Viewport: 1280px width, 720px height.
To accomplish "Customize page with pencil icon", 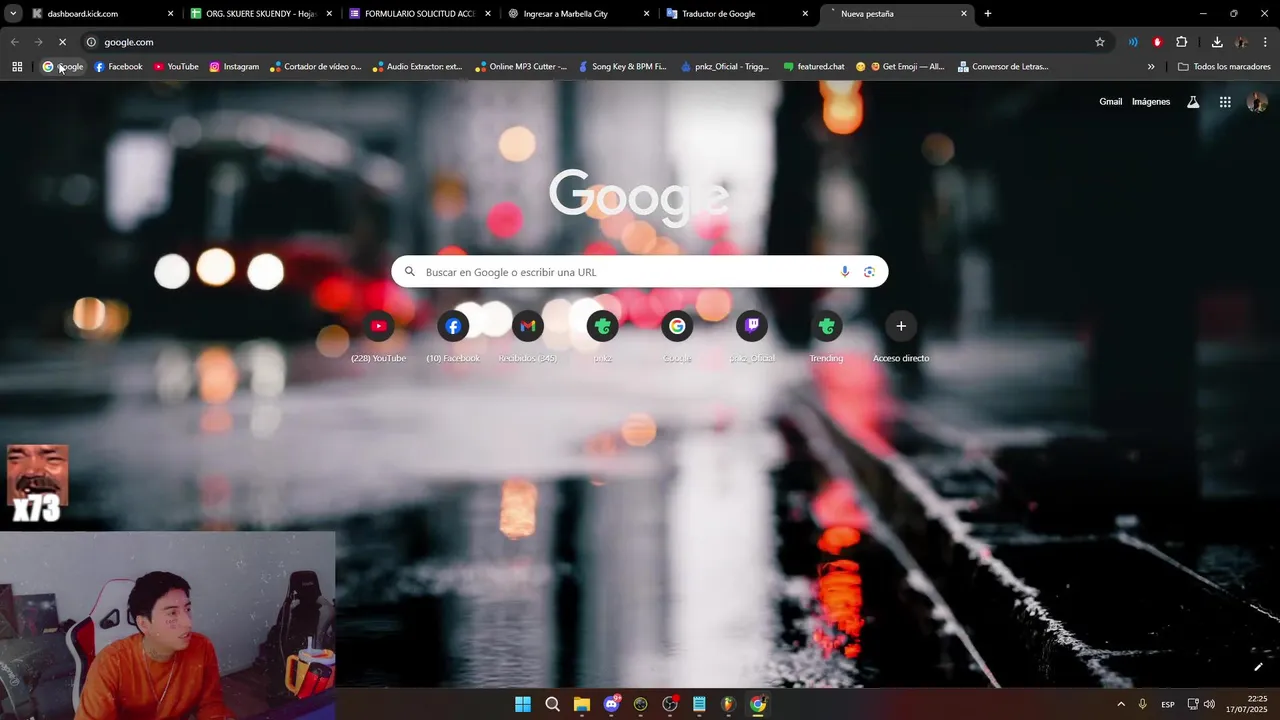I will [x=1258, y=667].
